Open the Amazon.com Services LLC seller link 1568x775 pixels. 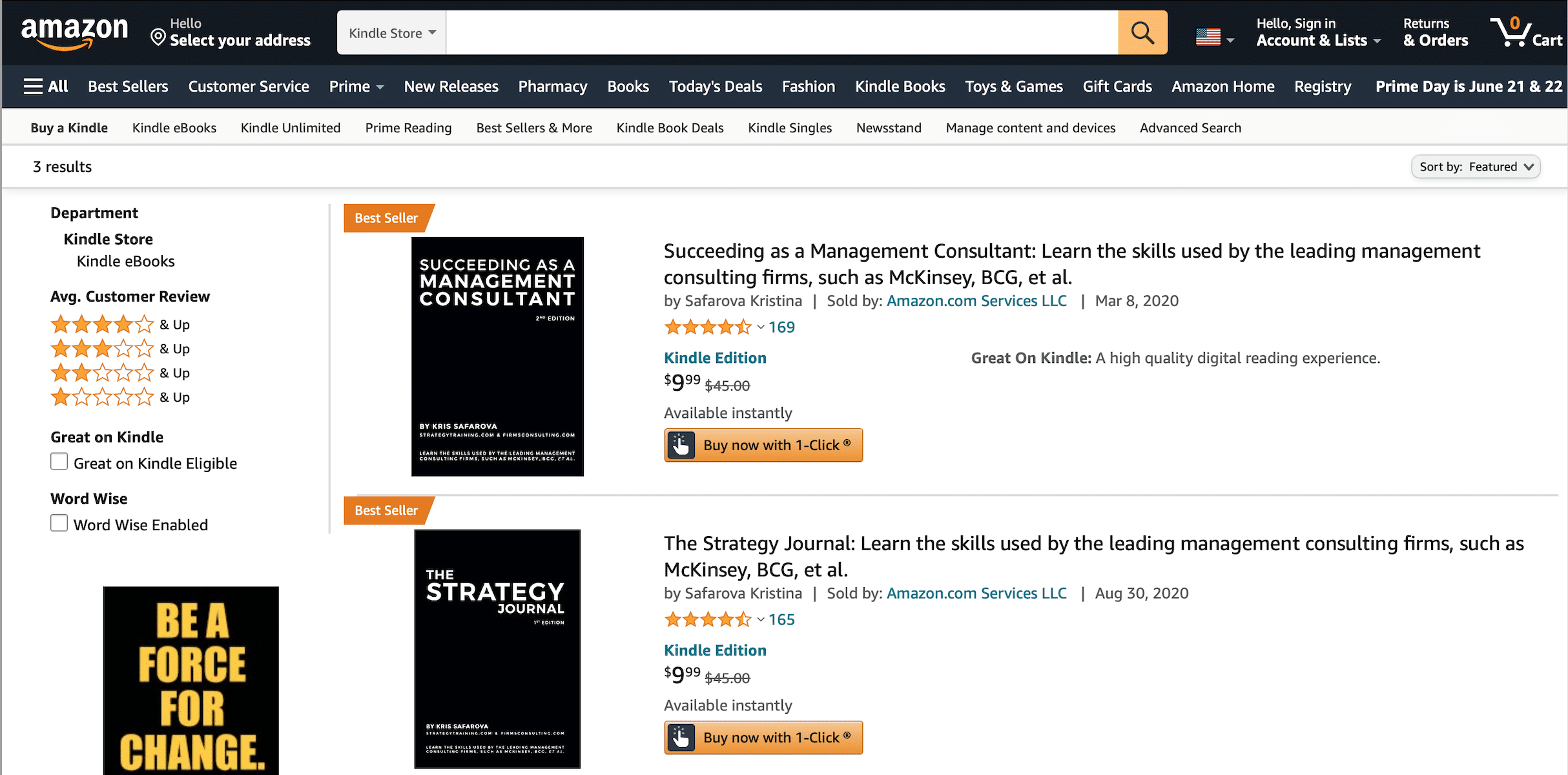coord(976,300)
